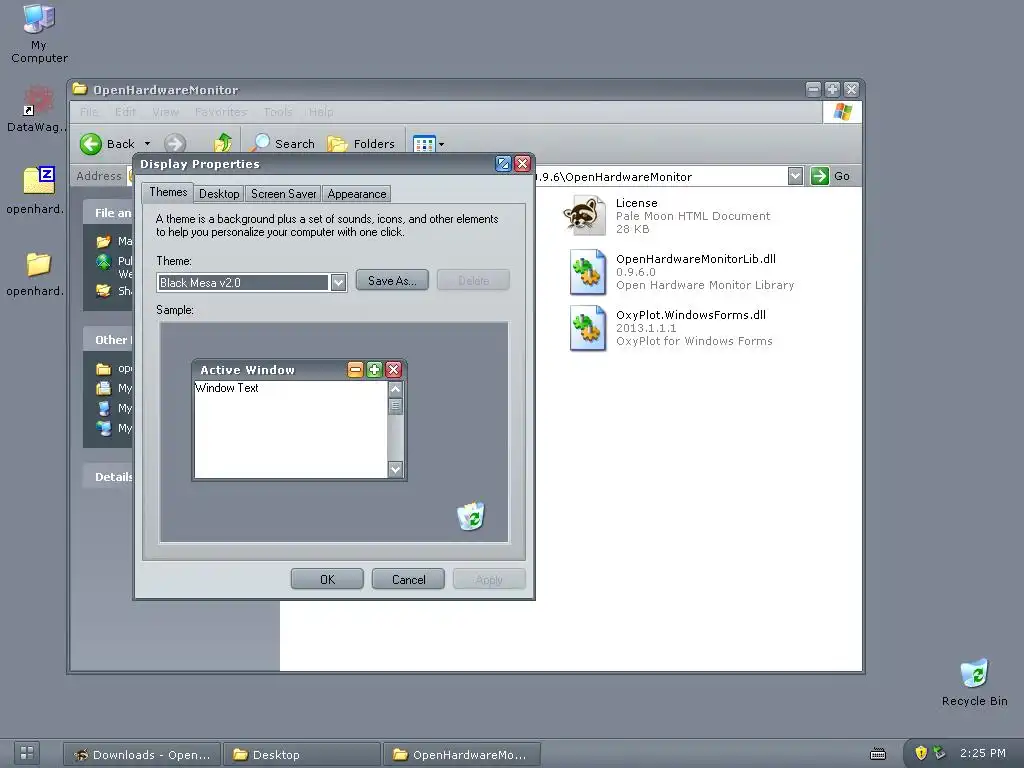Click the safely remove hardware tray icon
This screenshot has height=768, width=1024.
coord(939,753)
